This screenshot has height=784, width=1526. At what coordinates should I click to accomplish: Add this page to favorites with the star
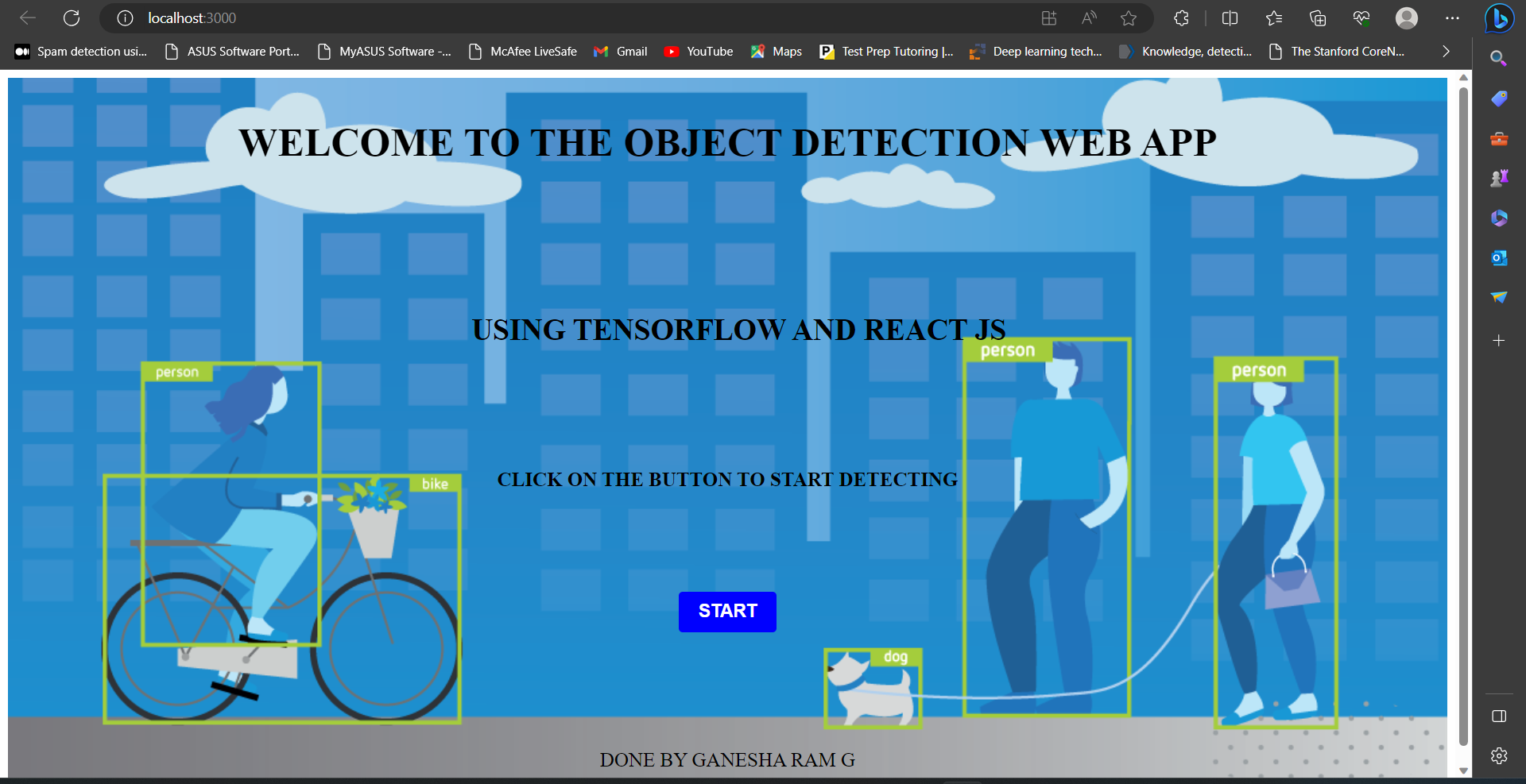coord(1129,18)
